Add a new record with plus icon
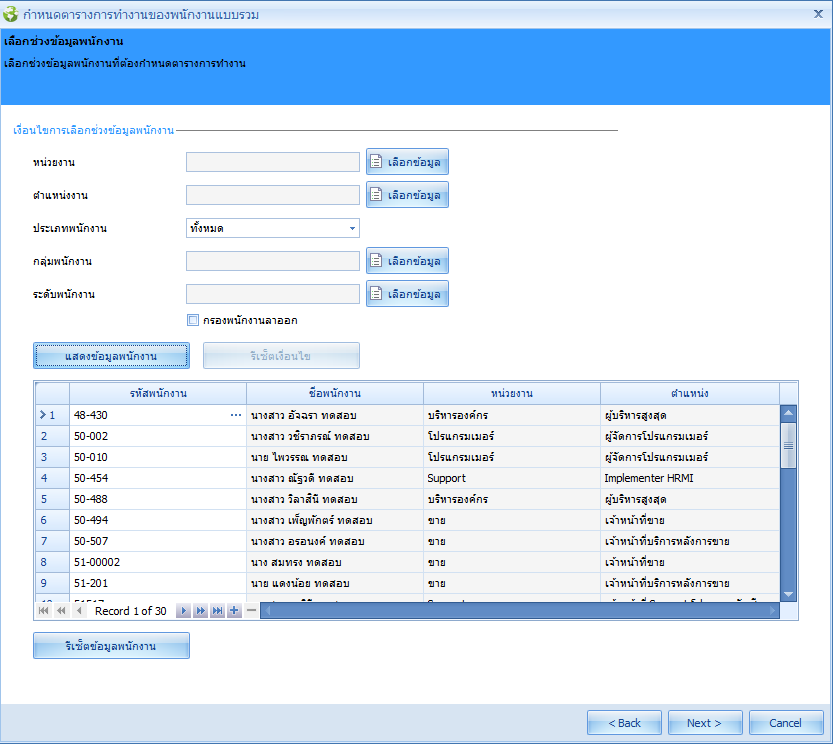The image size is (833, 745). pyautogui.click(x=234, y=611)
